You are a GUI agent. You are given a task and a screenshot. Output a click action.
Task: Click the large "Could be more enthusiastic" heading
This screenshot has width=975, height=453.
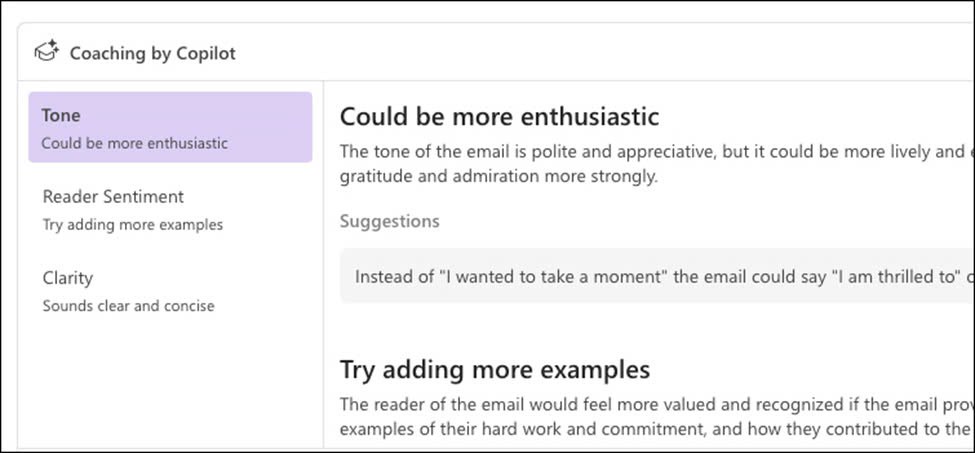[x=499, y=117]
